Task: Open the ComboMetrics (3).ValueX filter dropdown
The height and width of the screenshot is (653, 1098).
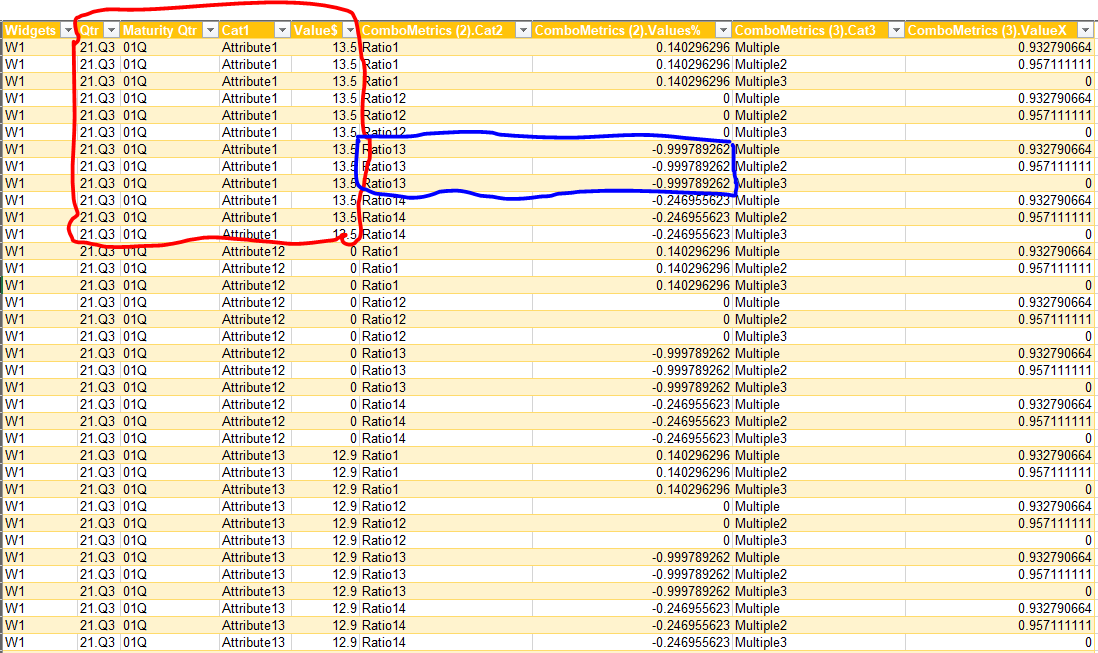Action: 1085,30
